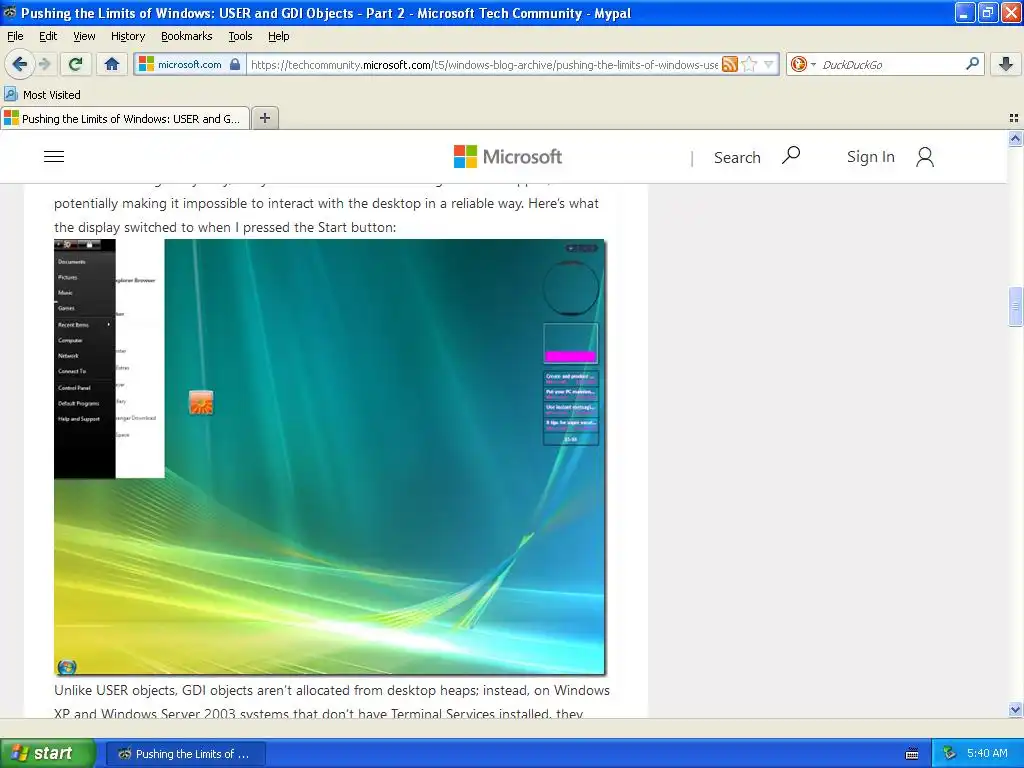This screenshot has height=768, width=1024.
Task: Subscribe via the RSS feed icon
Action: [730, 64]
